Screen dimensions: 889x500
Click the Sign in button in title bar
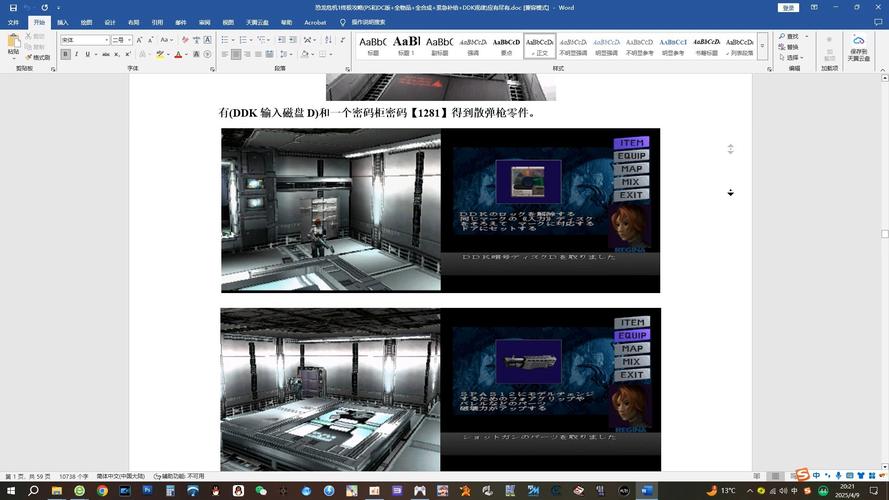coord(788,7)
